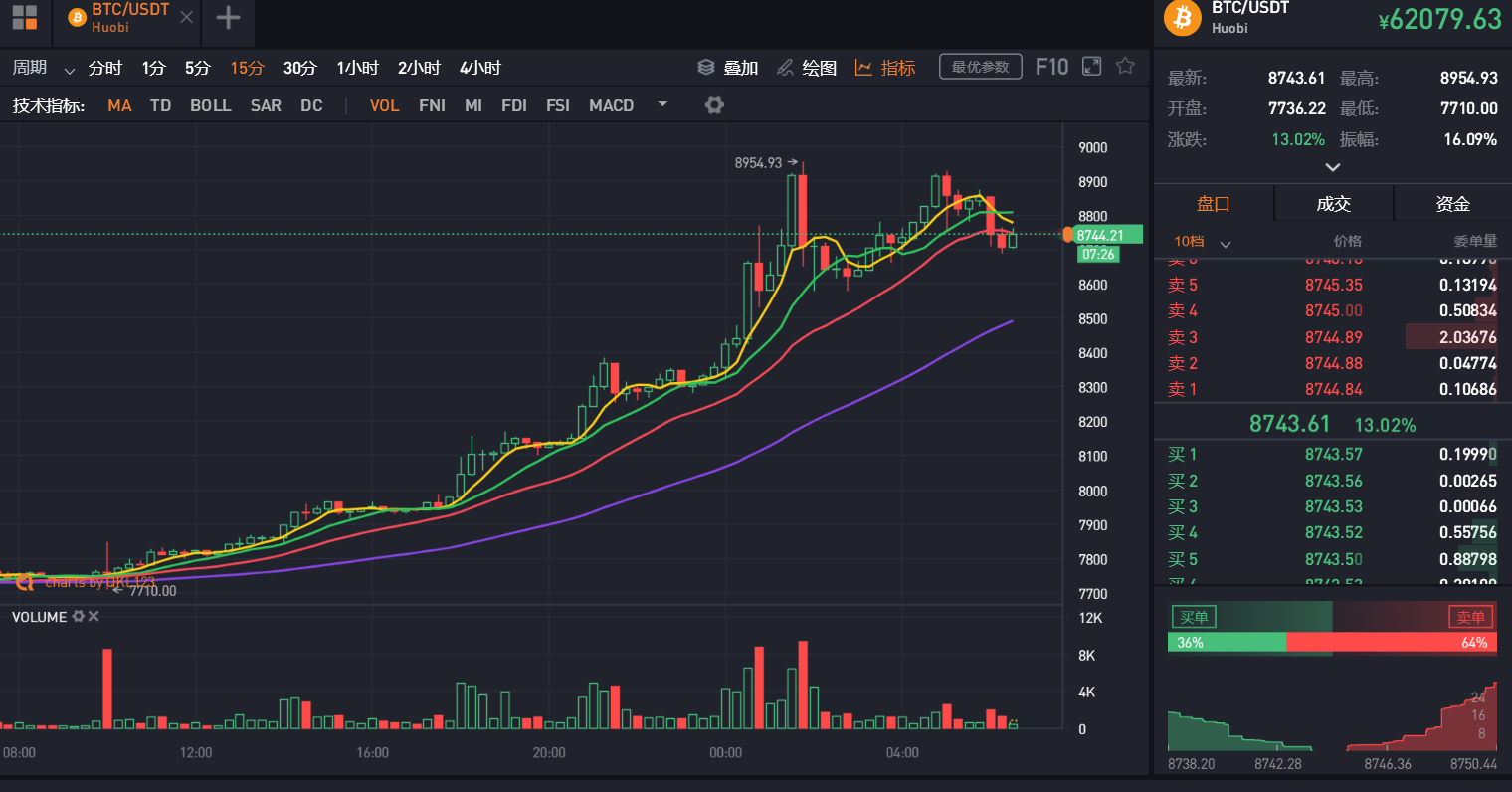Select the 15分 timeframe

pyautogui.click(x=248, y=67)
